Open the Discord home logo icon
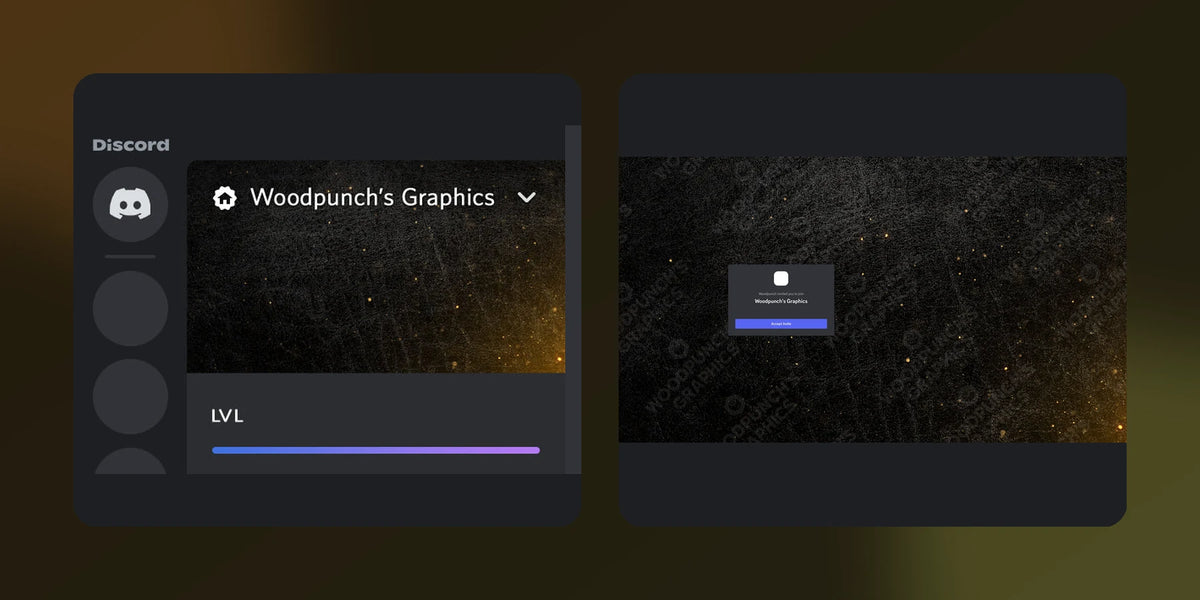Image resolution: width=1200 pixels, height=600 pixels. [130, 205]
